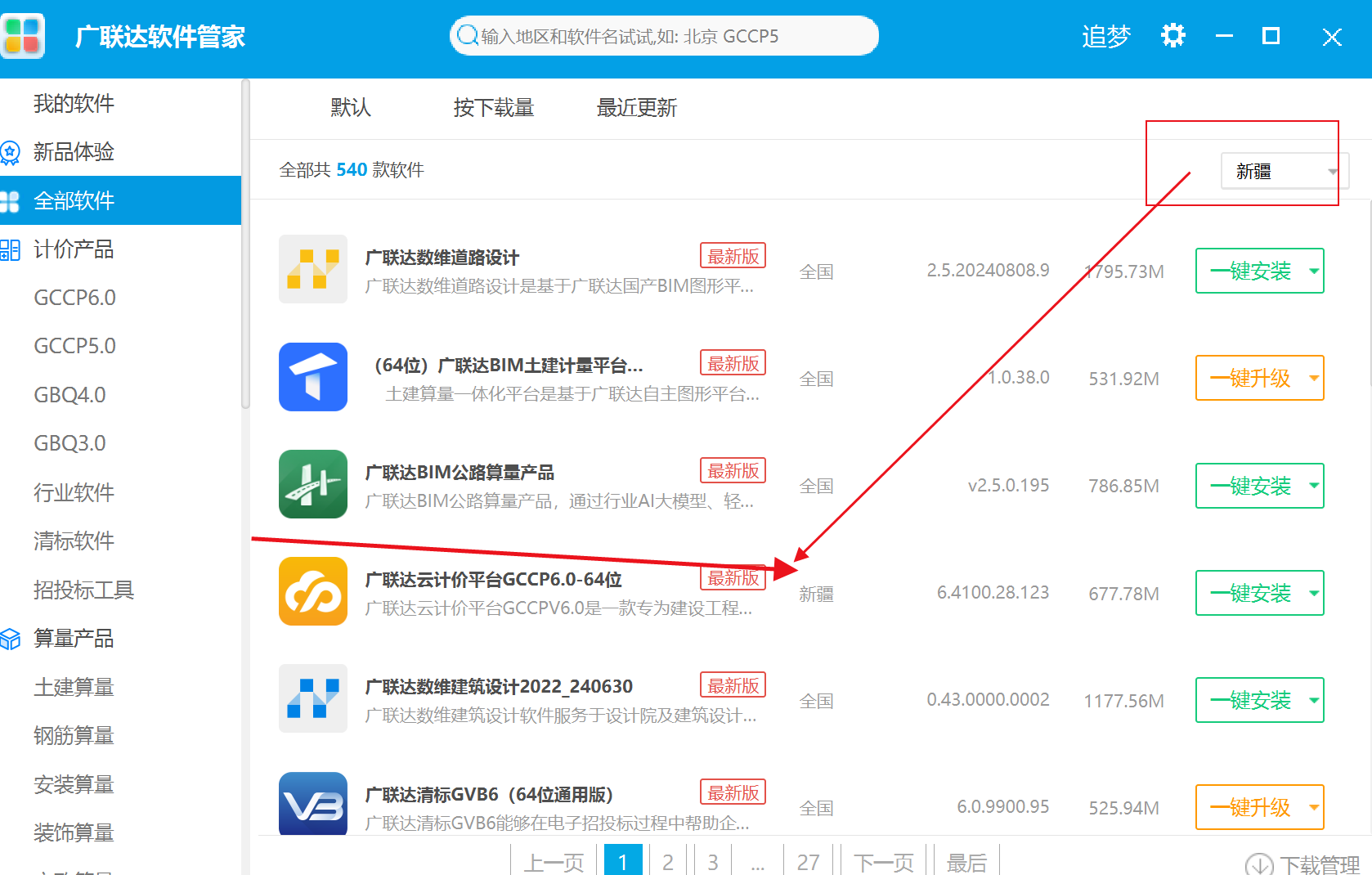Viewport: 1372px width, 875px height.
Task: Click the 广联达数维道路设计 software icon
Action: 313,269
